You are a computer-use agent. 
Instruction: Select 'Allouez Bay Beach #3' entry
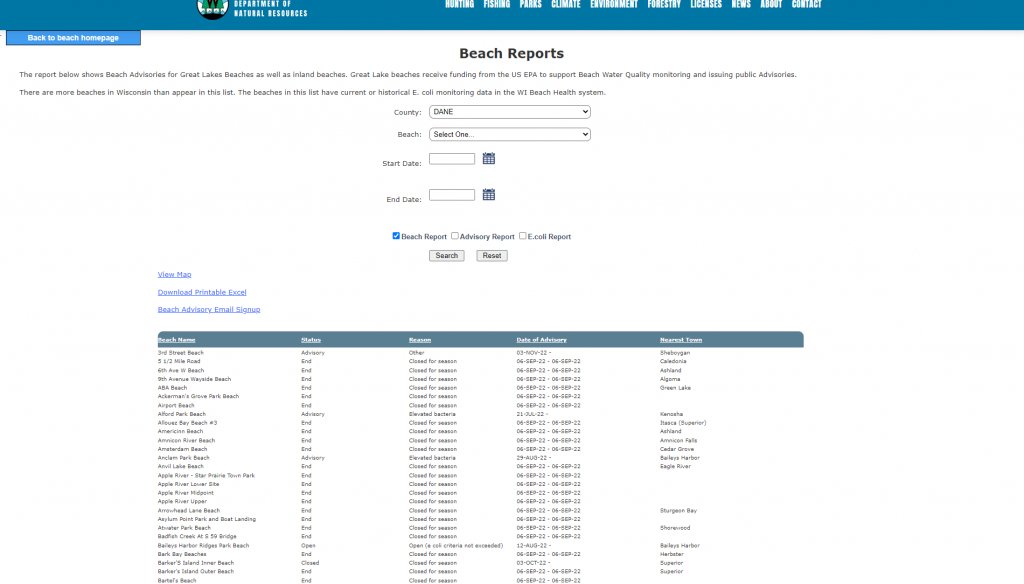(187, 423)
